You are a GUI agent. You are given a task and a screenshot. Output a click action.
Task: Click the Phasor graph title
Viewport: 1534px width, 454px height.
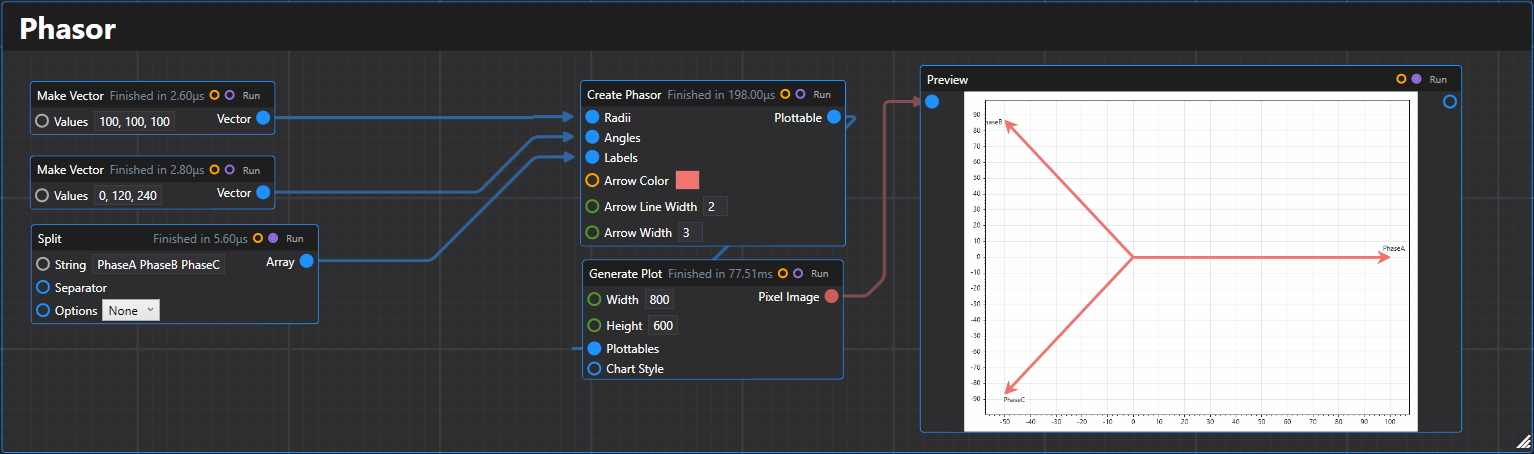(x=68, y=29)
